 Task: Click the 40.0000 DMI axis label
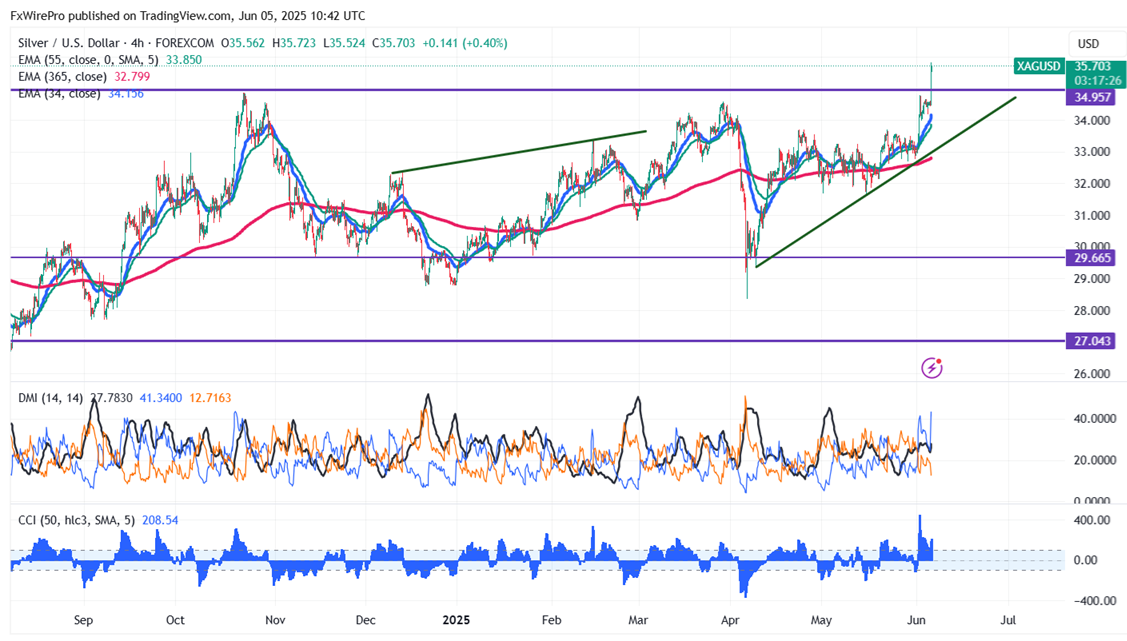(x=1095, y=419)
